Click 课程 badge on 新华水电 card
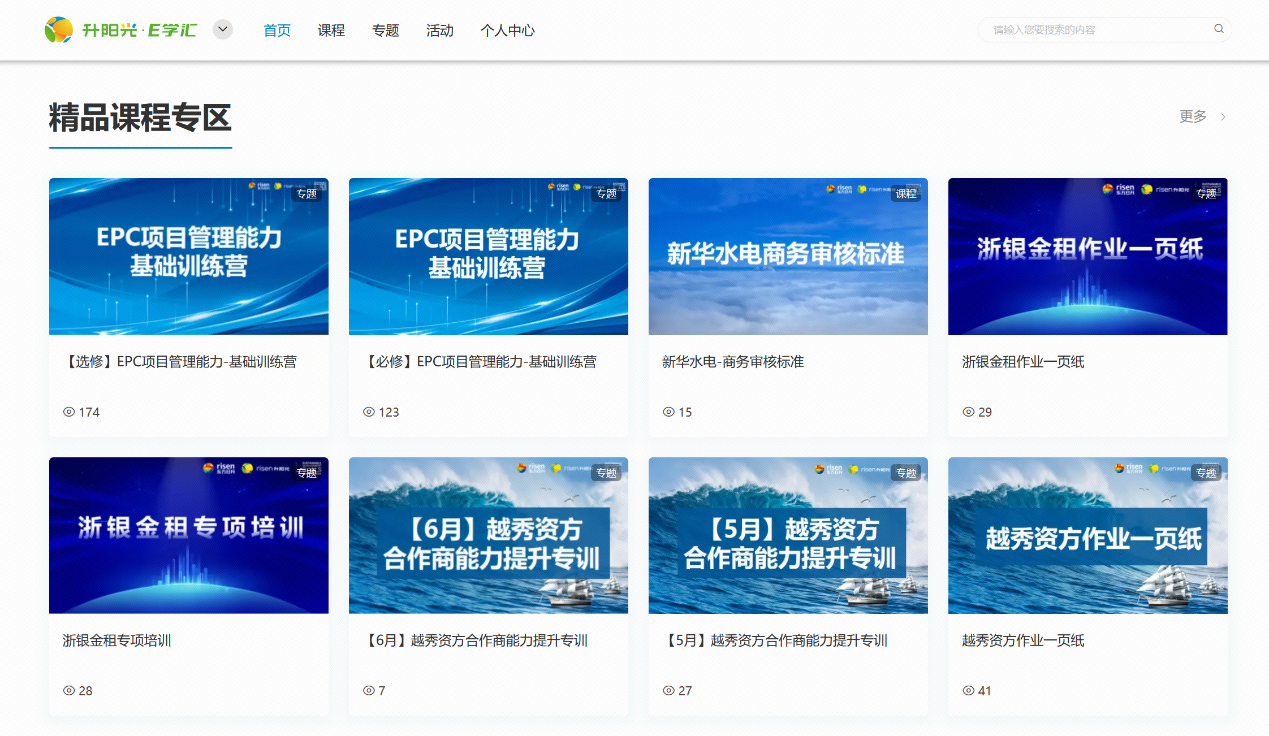1269x736 pixels. (x=906, y=194)
